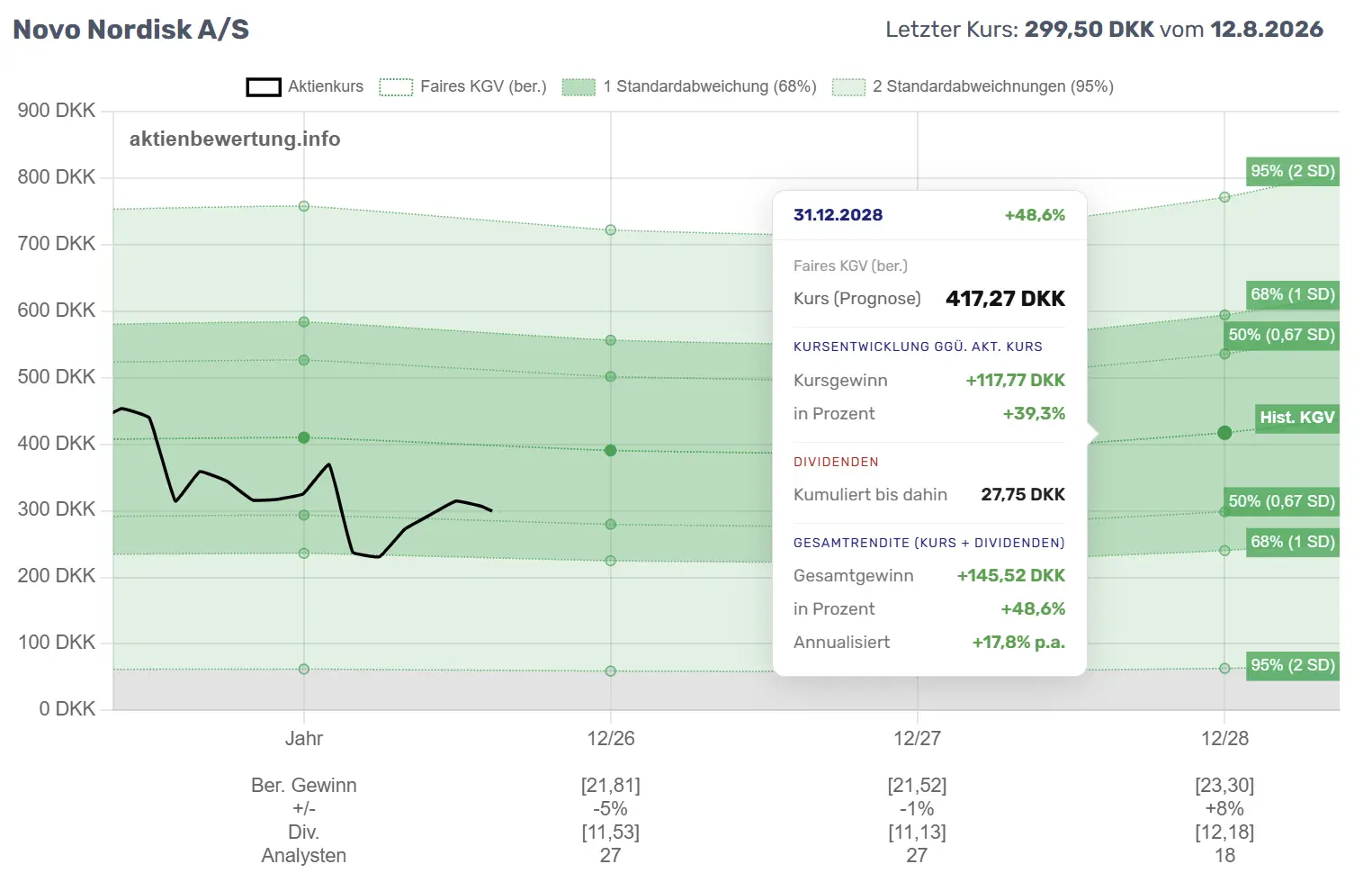Image resolution: width=1372 pixels, height=882 pixels.
Task: Click the tooltip date 31.12.2028
Action: pyautogui.click(x=838, y=215)
